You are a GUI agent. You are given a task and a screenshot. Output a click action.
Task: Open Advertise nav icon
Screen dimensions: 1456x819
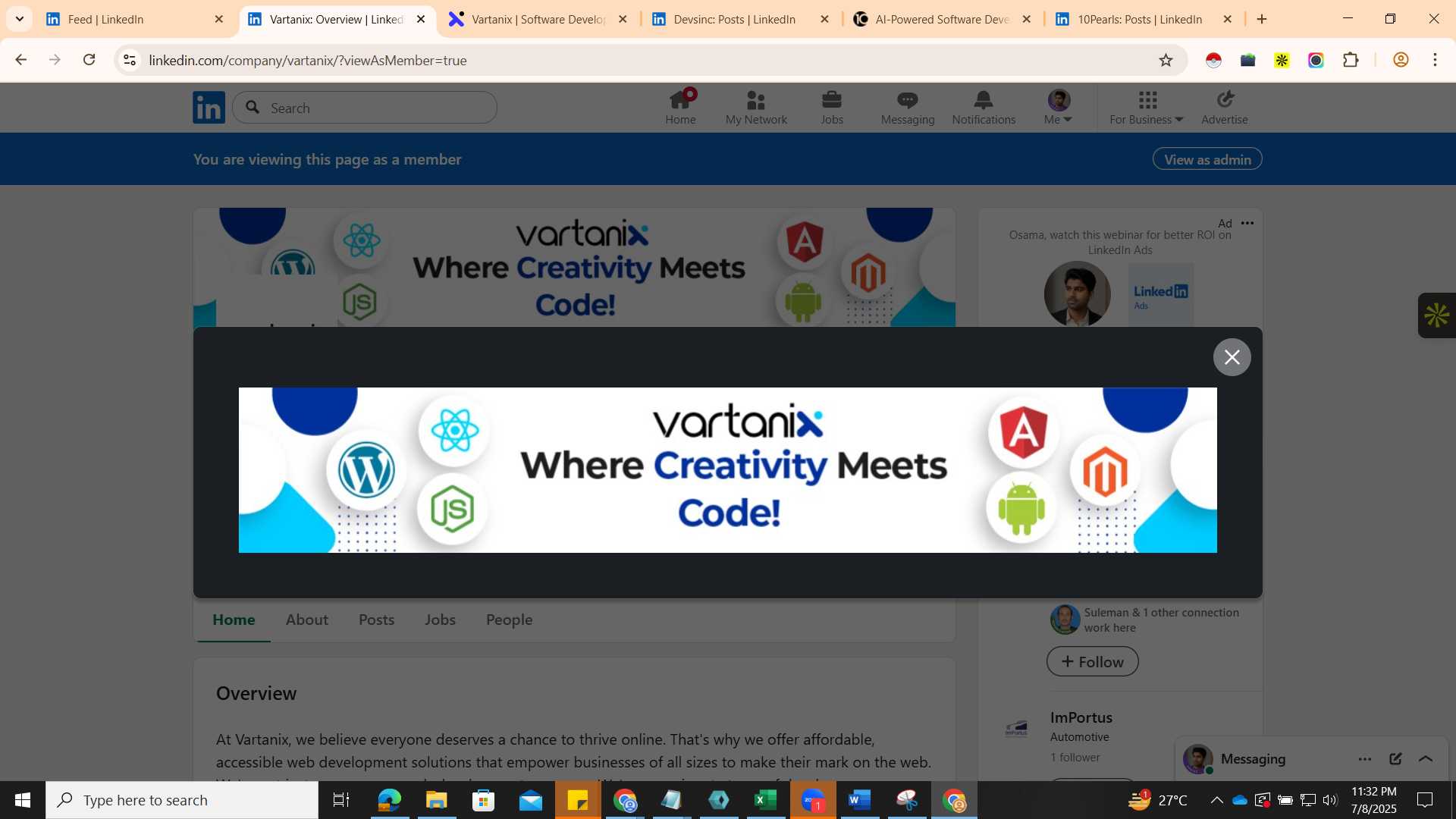[1224, 108]
